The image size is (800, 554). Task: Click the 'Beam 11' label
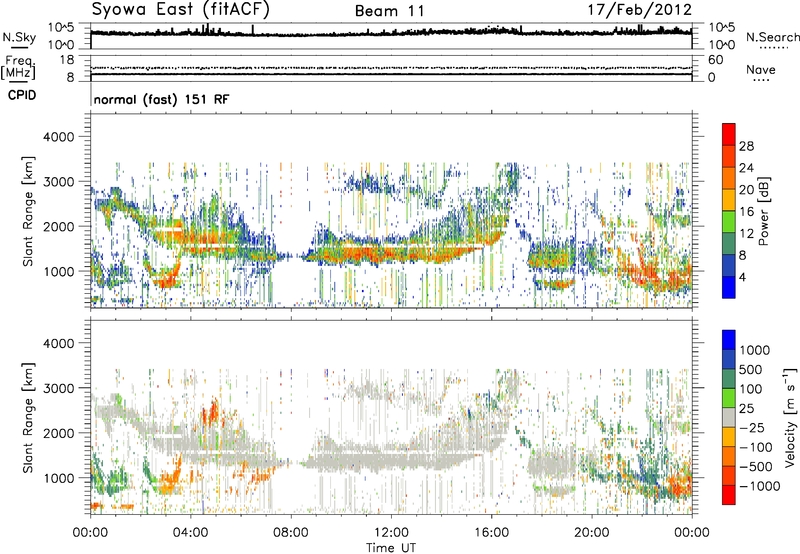point(390,11)
